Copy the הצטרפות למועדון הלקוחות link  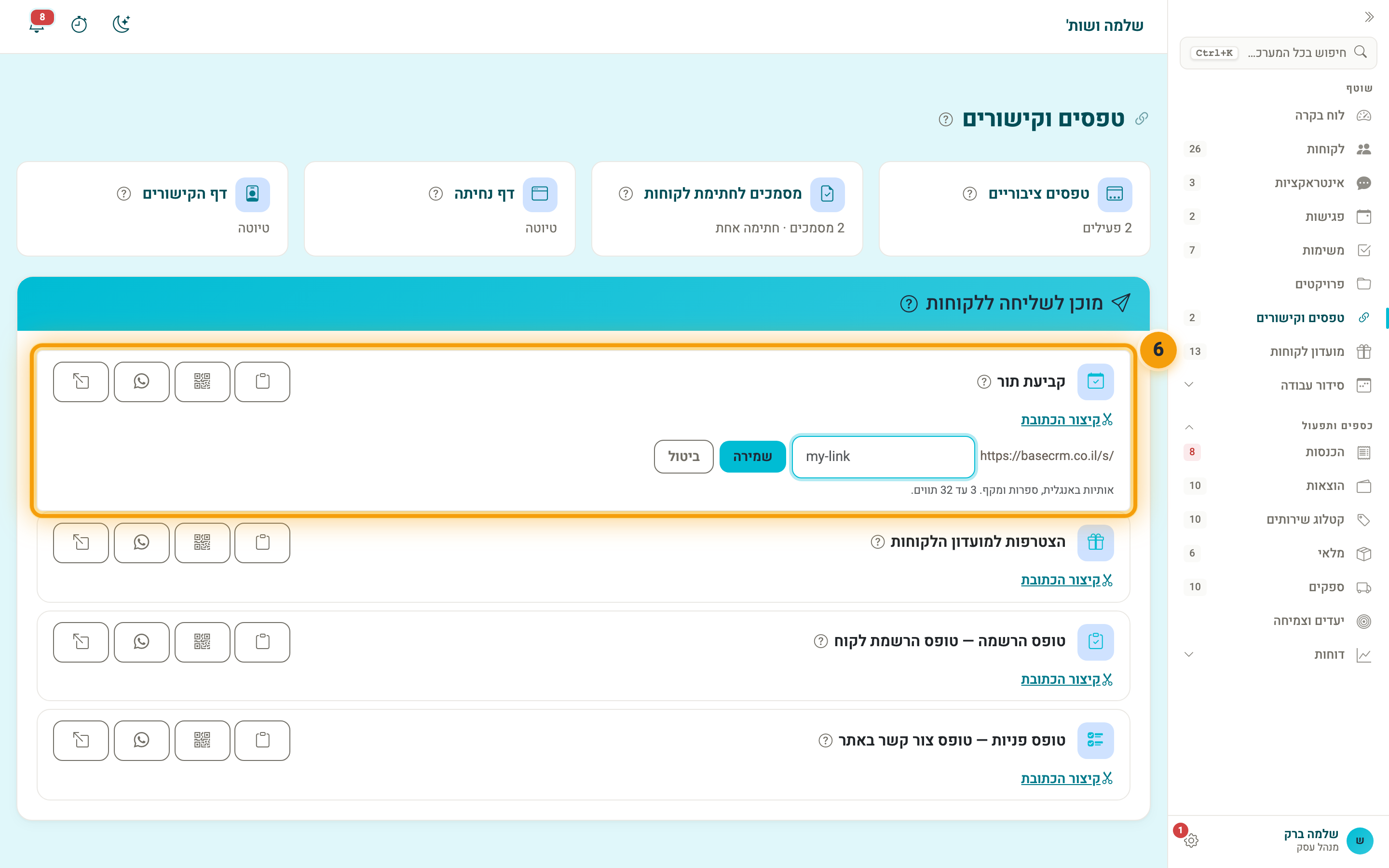pos(262,542)
